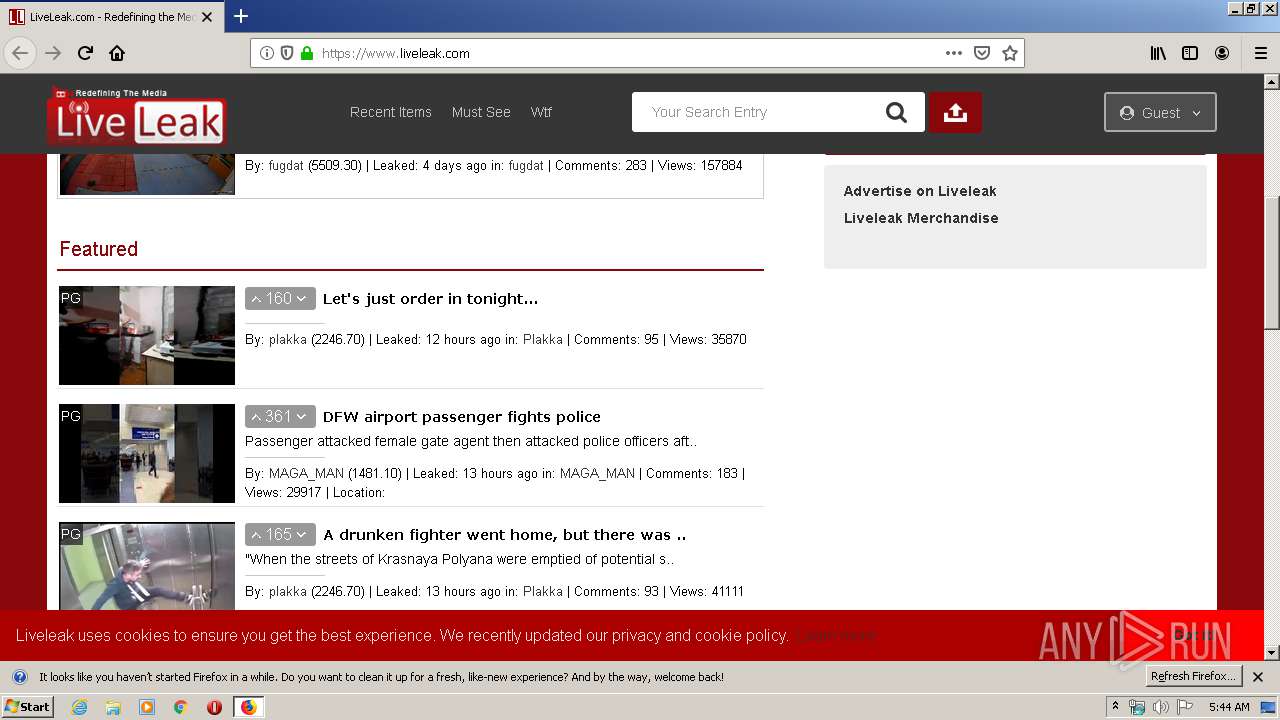Viewport: 1280px width, 720px height.
Task: Open the Firefox home page
Action: click(x=117, y=53)
